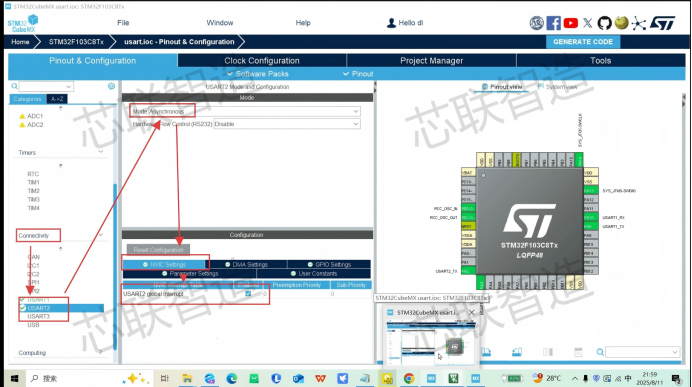Open the User Constants tab
Image resolution: width=692 pixels, height=387 pixels.
[313, 274]
